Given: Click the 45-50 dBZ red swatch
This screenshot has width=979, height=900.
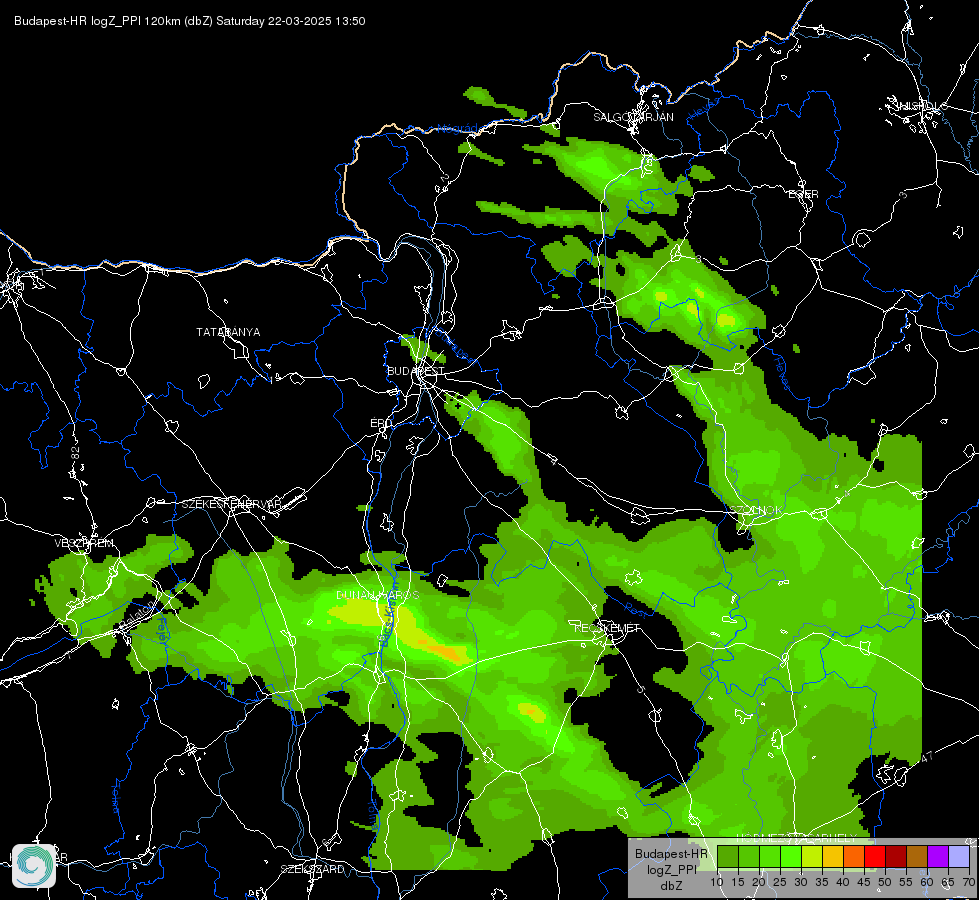Looking at the screenshot, I should point(875,857).
